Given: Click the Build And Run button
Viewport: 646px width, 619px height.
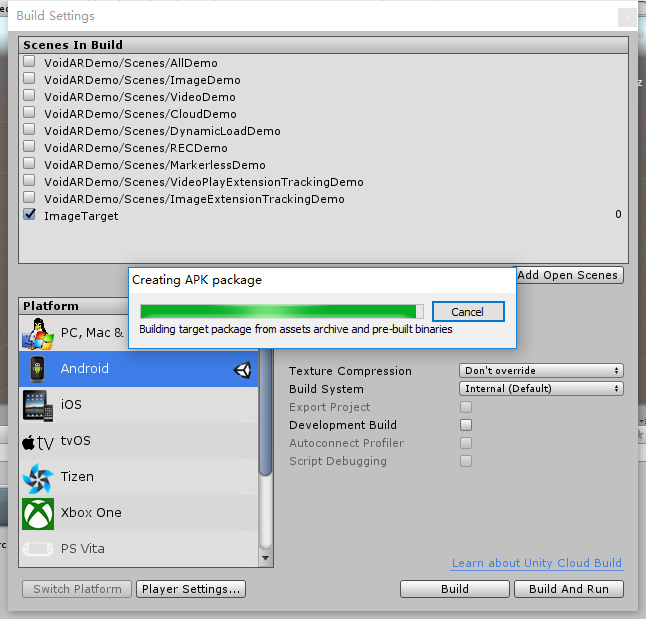Looking at the screenshot, I should pyautogui.click(x=569, y=589).
